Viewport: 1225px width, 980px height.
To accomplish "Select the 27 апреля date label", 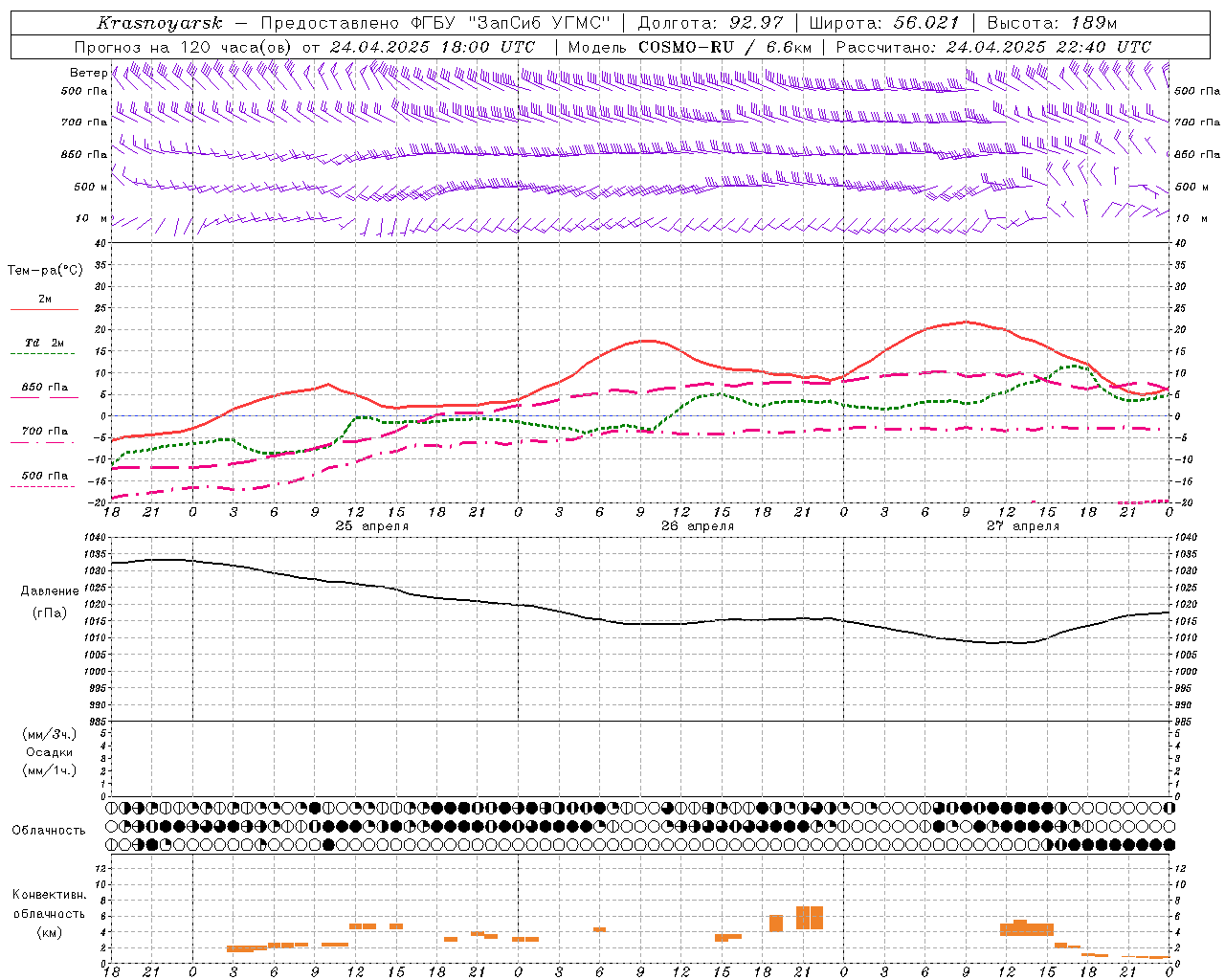I will pyautogui.click(x=1023, y=526).
